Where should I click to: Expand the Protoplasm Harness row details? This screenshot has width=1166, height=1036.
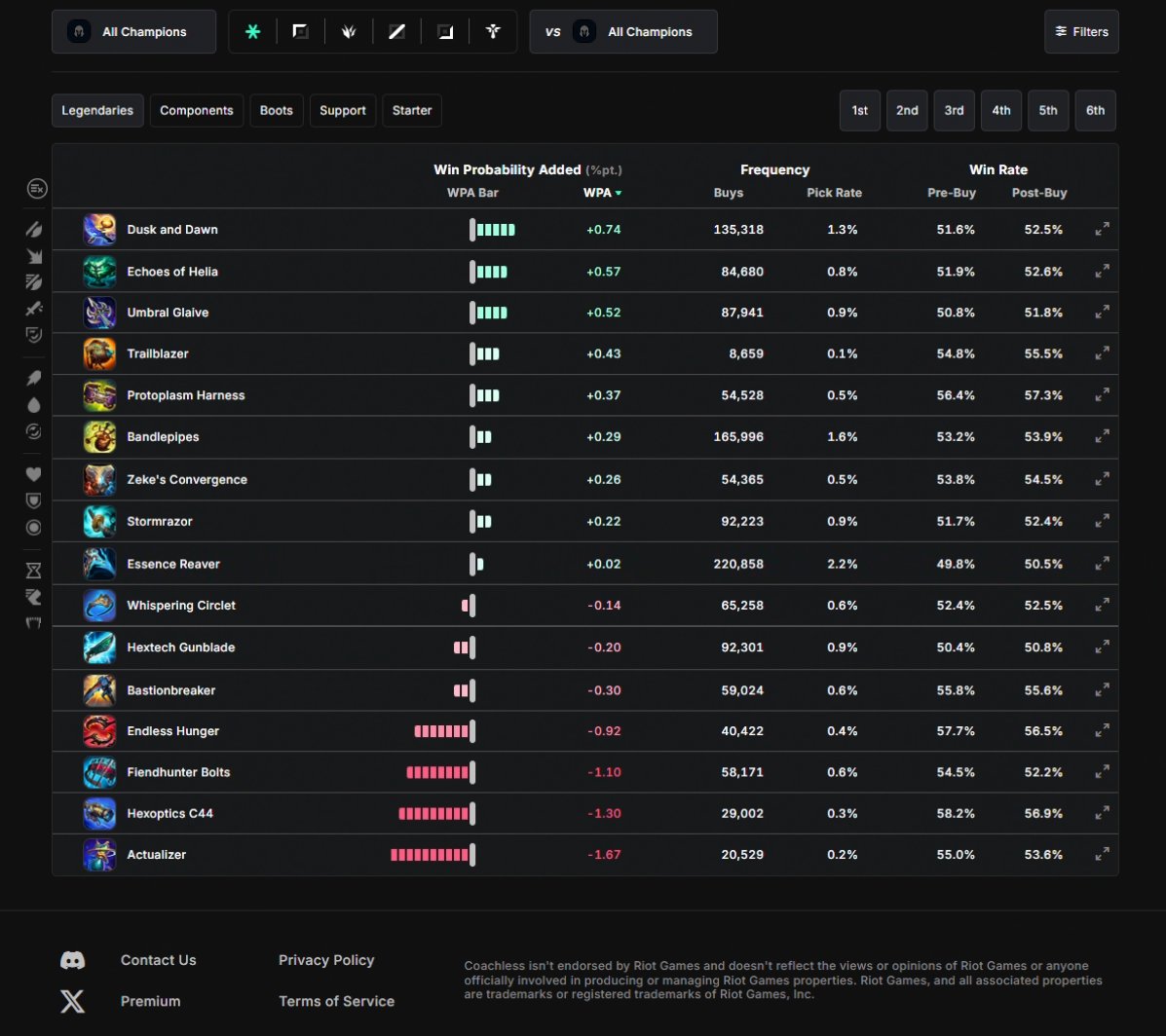pyautogui.click(x=1102, y=394)
